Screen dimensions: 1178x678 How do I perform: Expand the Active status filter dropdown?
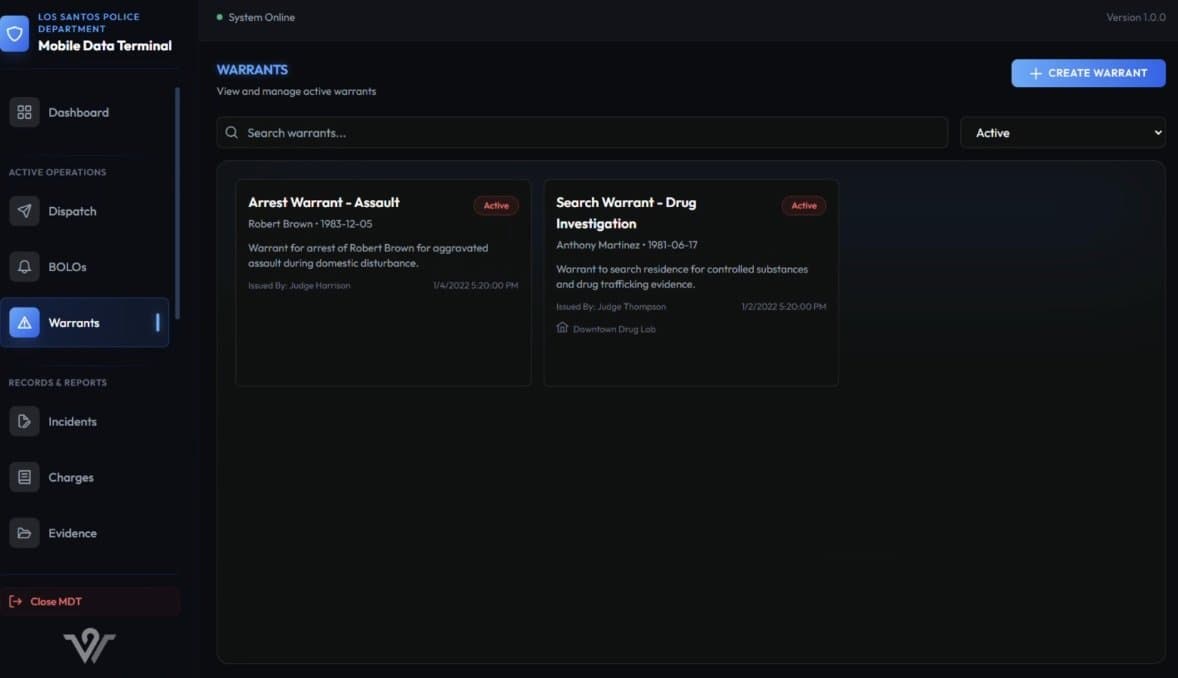click(1062, 133)
